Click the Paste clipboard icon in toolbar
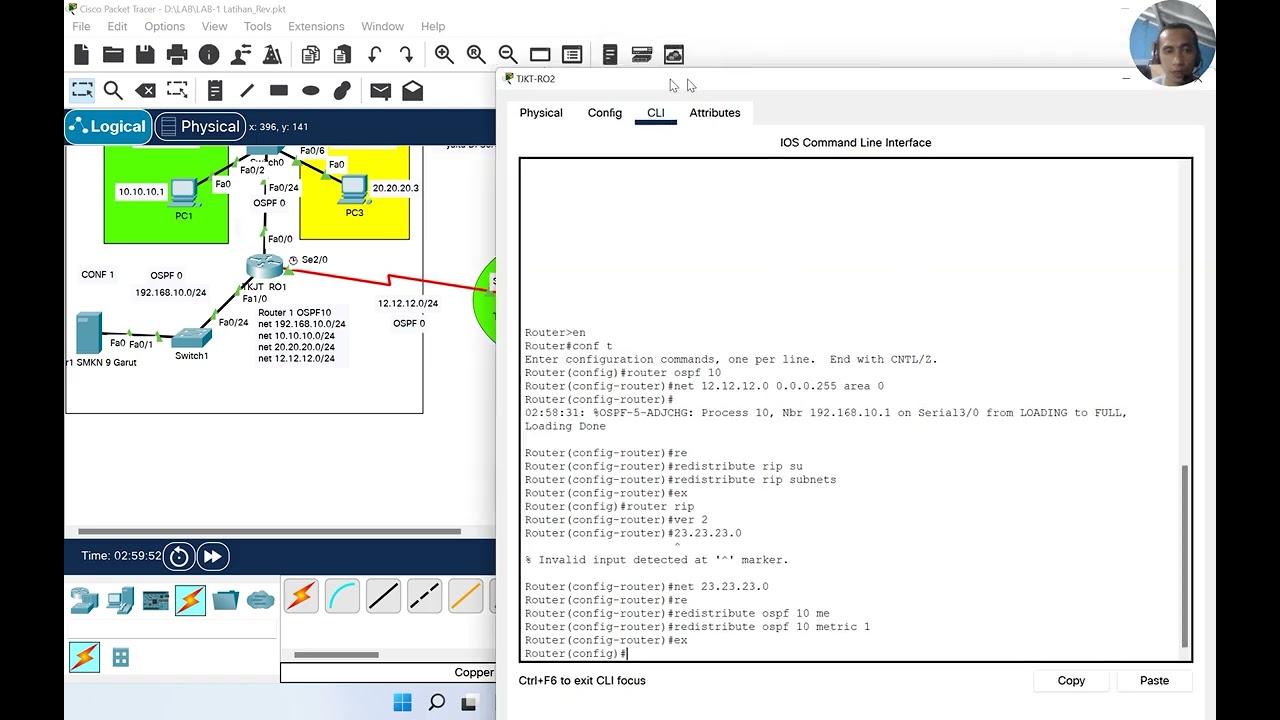1280x720 pixels. coord(343,55)
